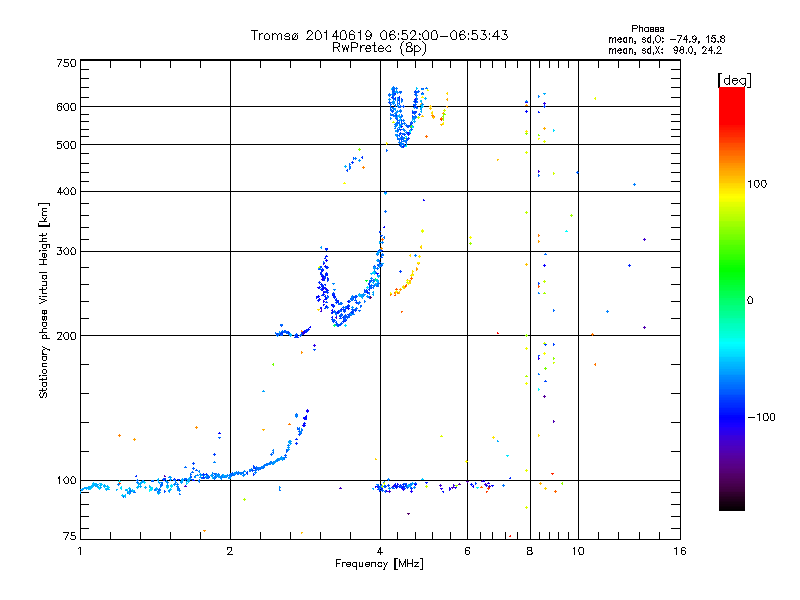Click the colorbar tick label '100'

coord(757,184)
